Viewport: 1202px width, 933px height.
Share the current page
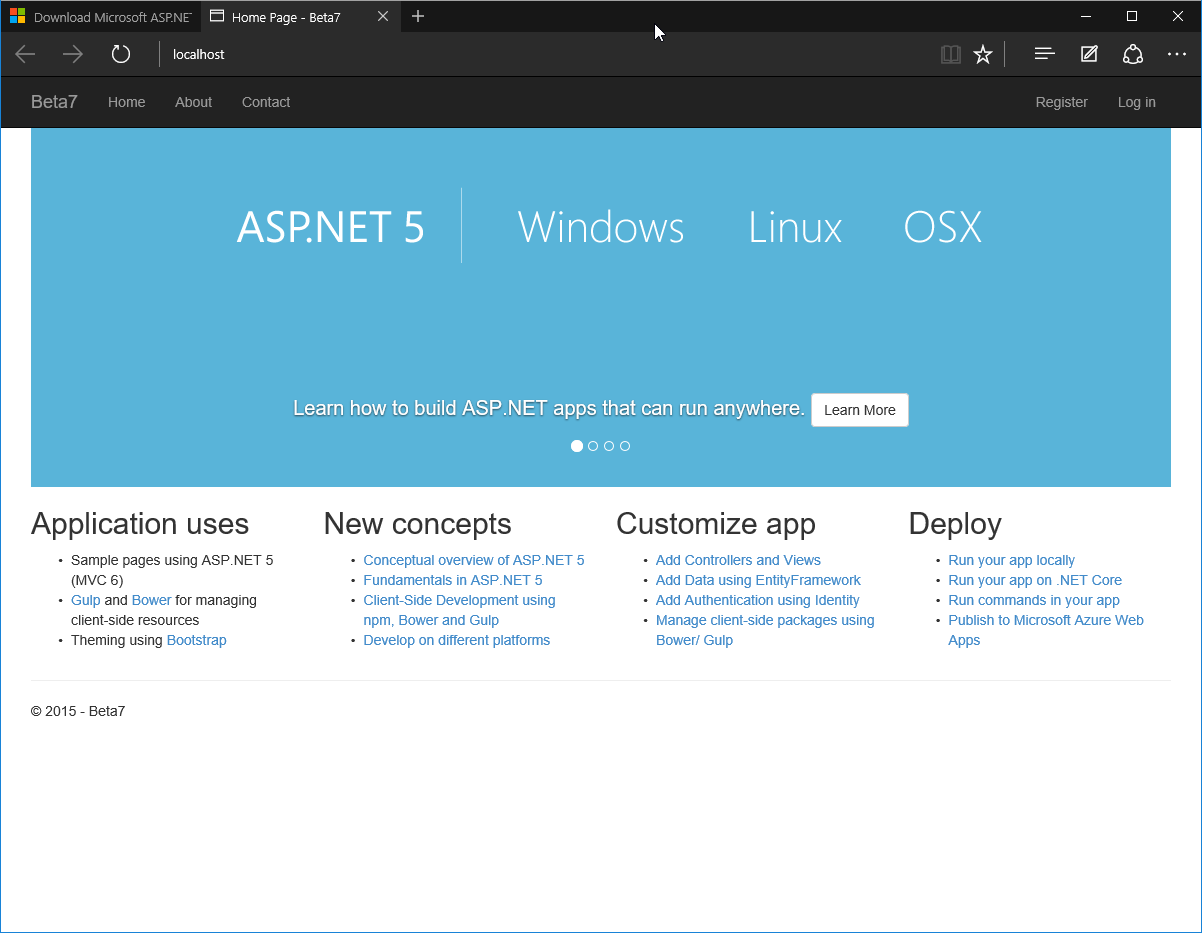tap(1132, 54)
